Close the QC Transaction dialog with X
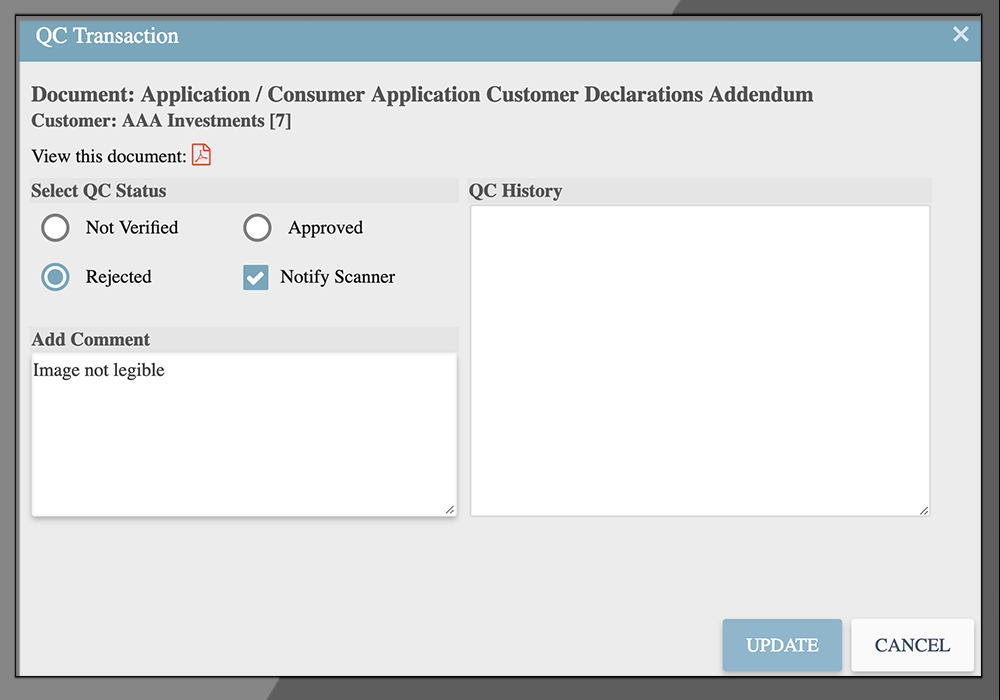The height and width of the screenshot is (700, 1000). pos(960,35)
